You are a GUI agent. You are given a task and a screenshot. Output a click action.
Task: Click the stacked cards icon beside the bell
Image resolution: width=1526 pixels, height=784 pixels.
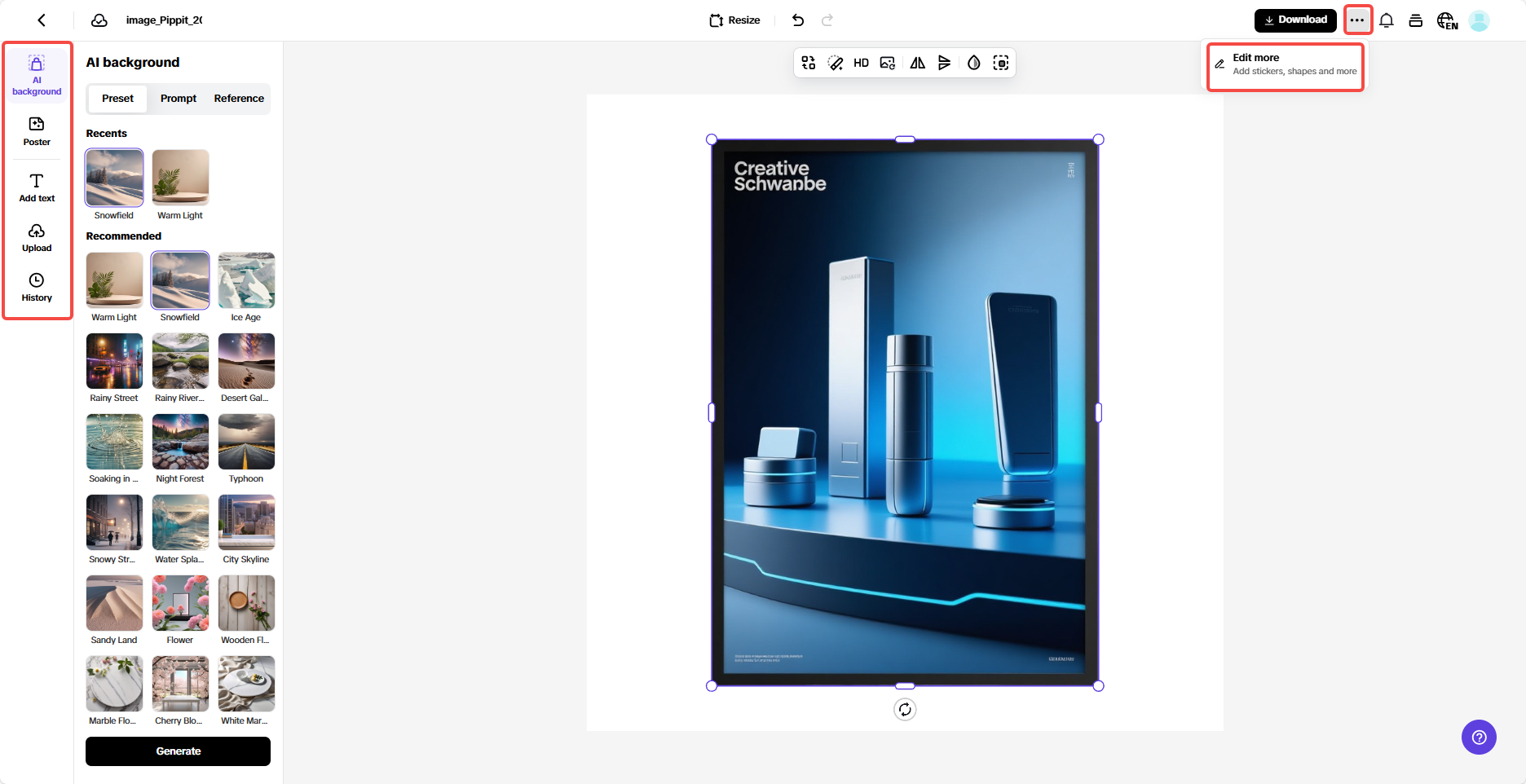(x=1416, y=20)
